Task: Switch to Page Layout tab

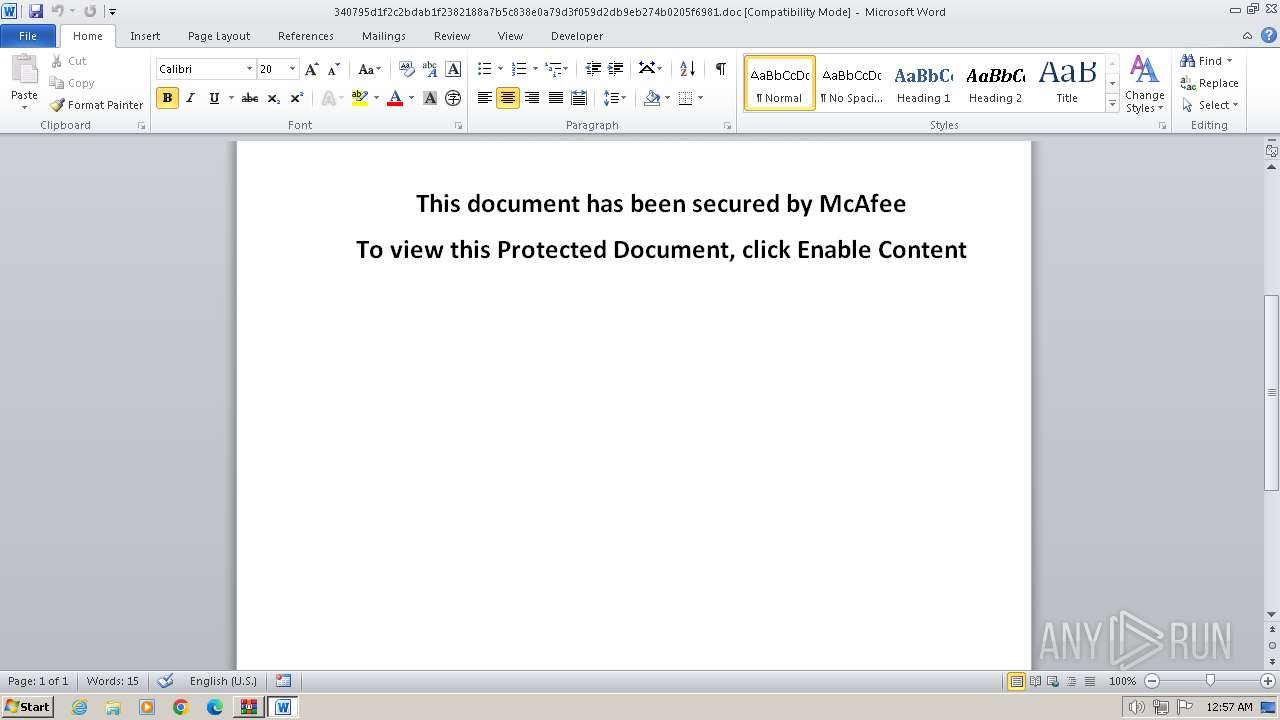Action: pos(219,35)
